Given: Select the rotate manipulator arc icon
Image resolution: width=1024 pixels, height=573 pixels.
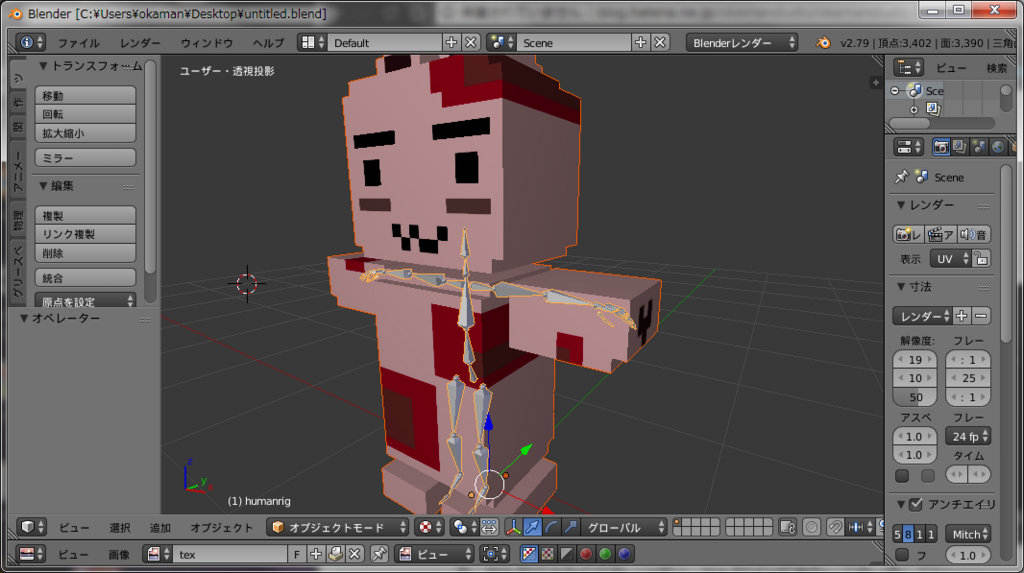Looking at the screenshot, I should pos(552,527).
